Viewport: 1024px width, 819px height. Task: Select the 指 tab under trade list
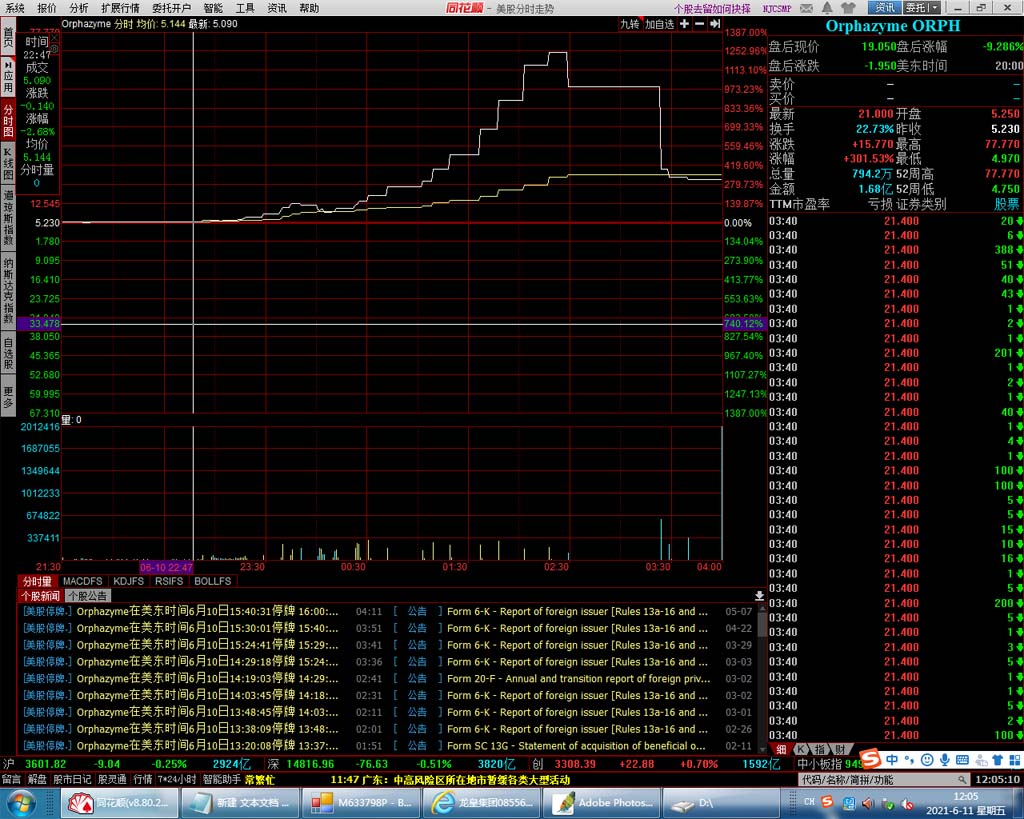coord(820,749)
